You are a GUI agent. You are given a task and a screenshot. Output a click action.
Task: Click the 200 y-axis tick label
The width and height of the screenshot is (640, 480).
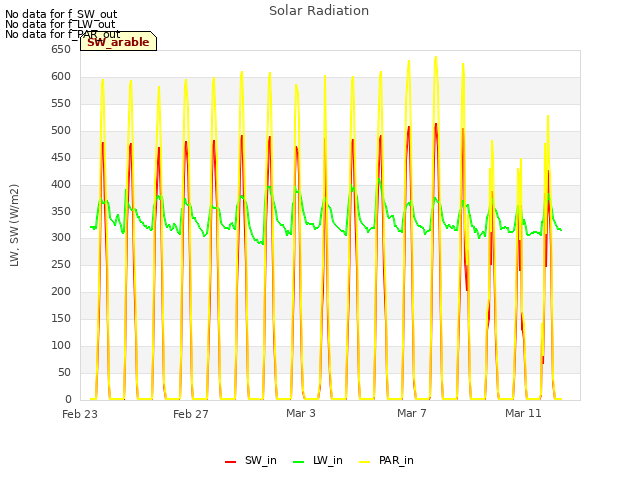(x=61, y=291)
